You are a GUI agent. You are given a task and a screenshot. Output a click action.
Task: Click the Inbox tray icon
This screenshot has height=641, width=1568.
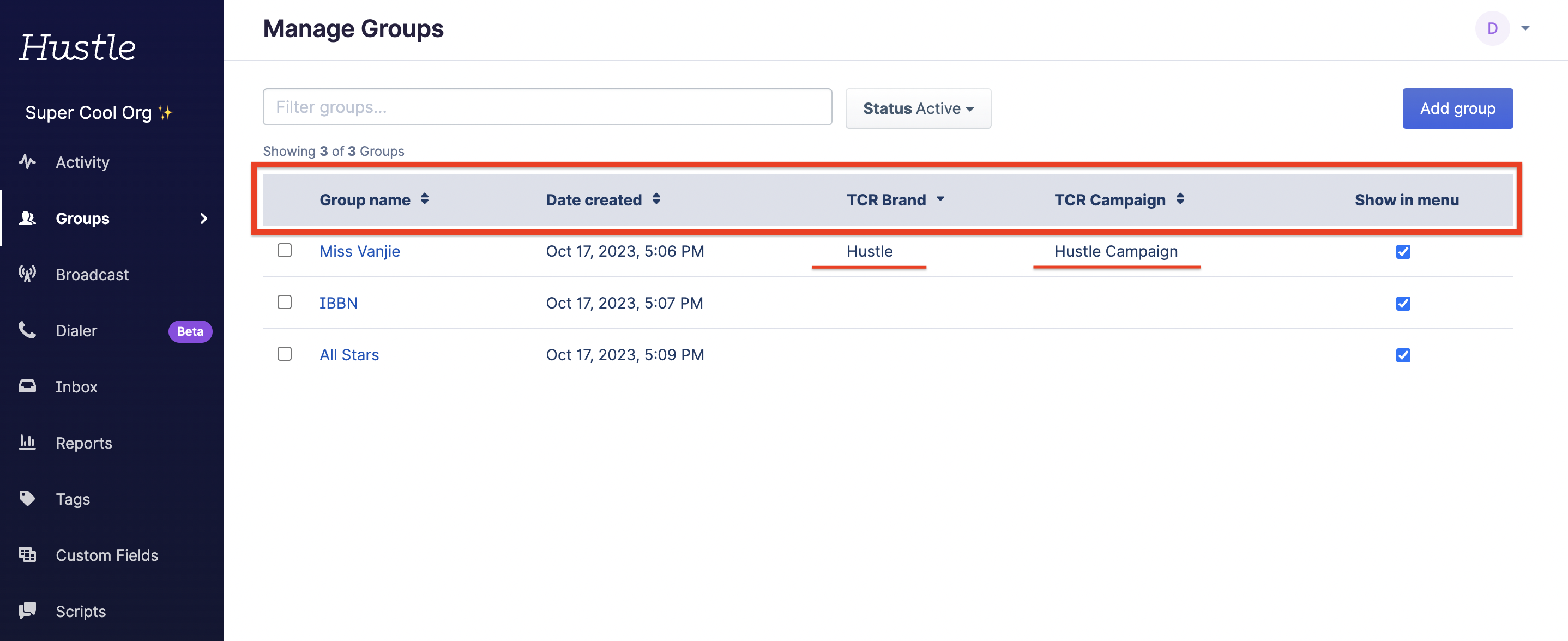pos(27,386)
